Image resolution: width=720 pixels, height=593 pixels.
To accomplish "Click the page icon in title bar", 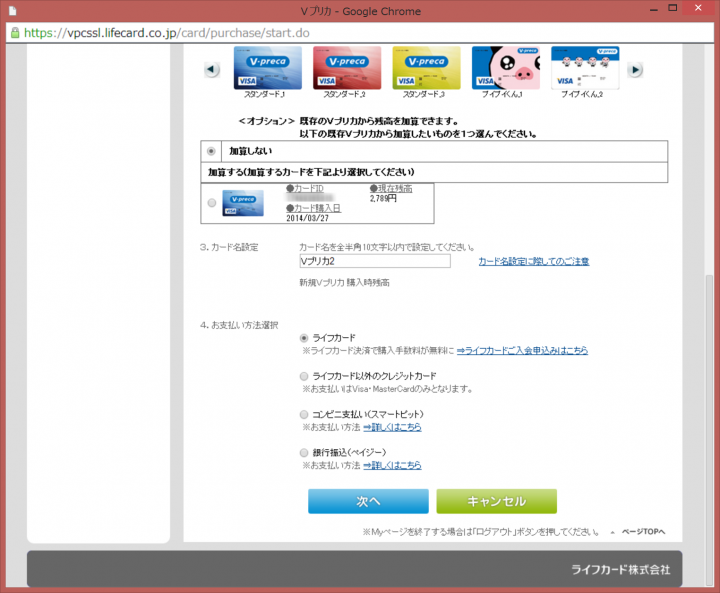I will (x=12, y=11).
